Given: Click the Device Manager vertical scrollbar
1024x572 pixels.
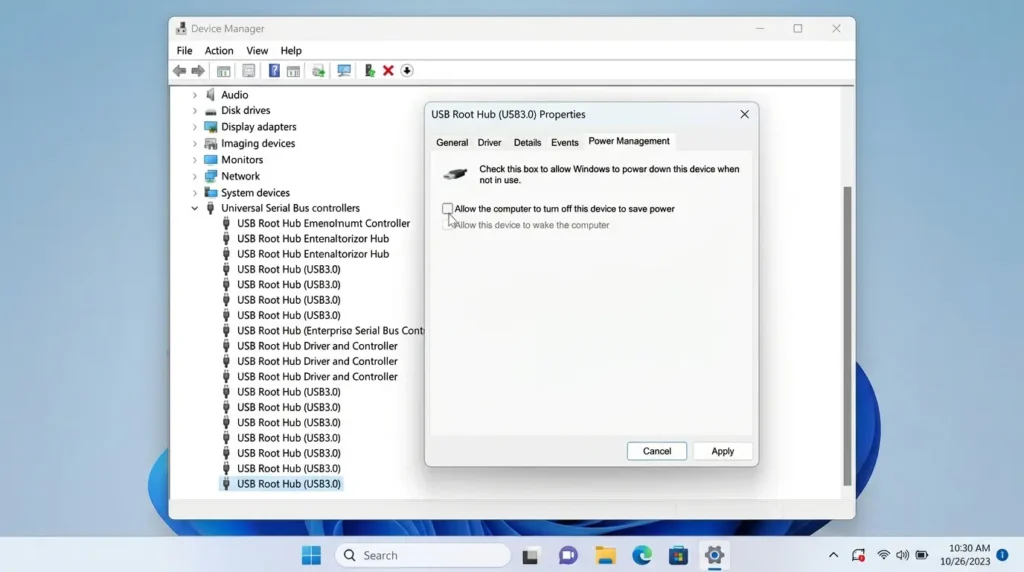Looking at the screenshot, I should coord(847,336).
